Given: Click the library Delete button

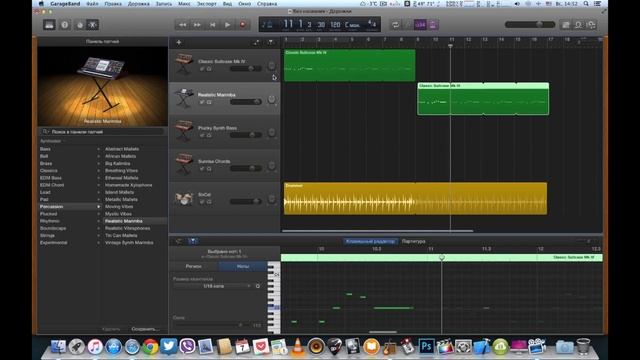Looking at the screenshot, I should pos(111,329).
